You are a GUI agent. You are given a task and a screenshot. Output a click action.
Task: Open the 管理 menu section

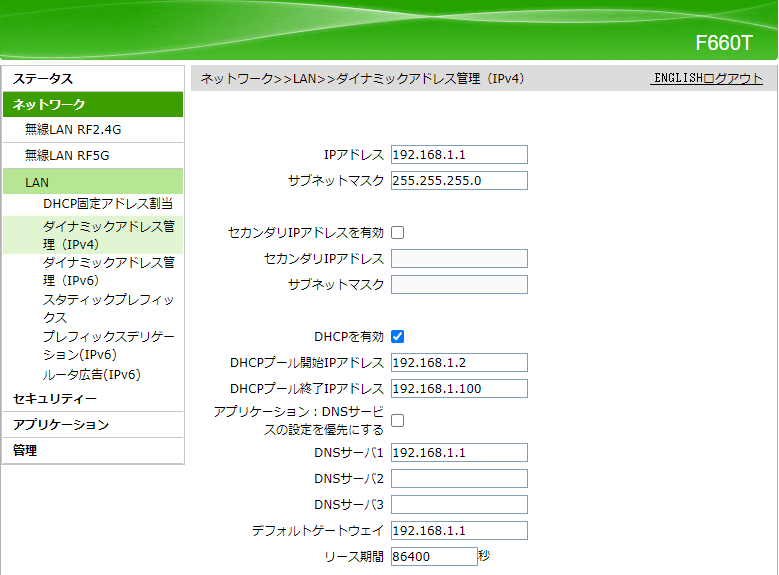pos(93,450)
